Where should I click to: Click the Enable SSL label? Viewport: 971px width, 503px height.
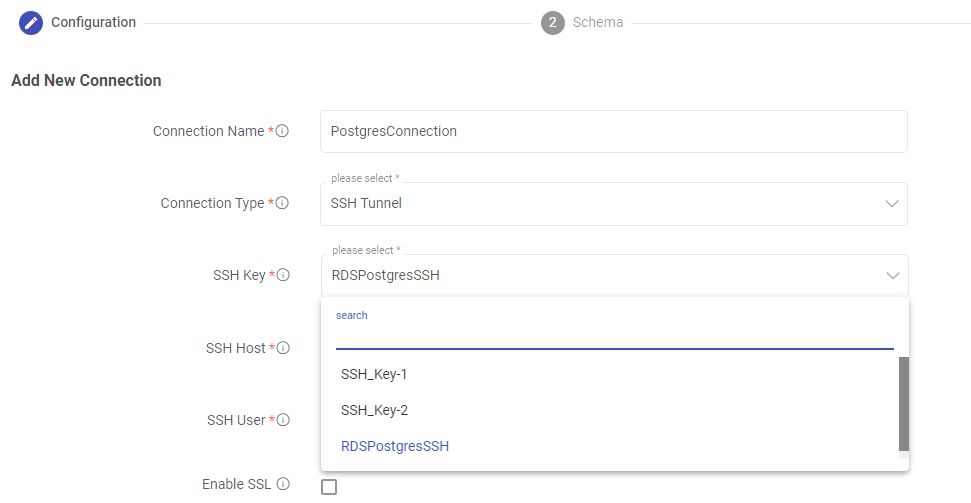(237, 484)
